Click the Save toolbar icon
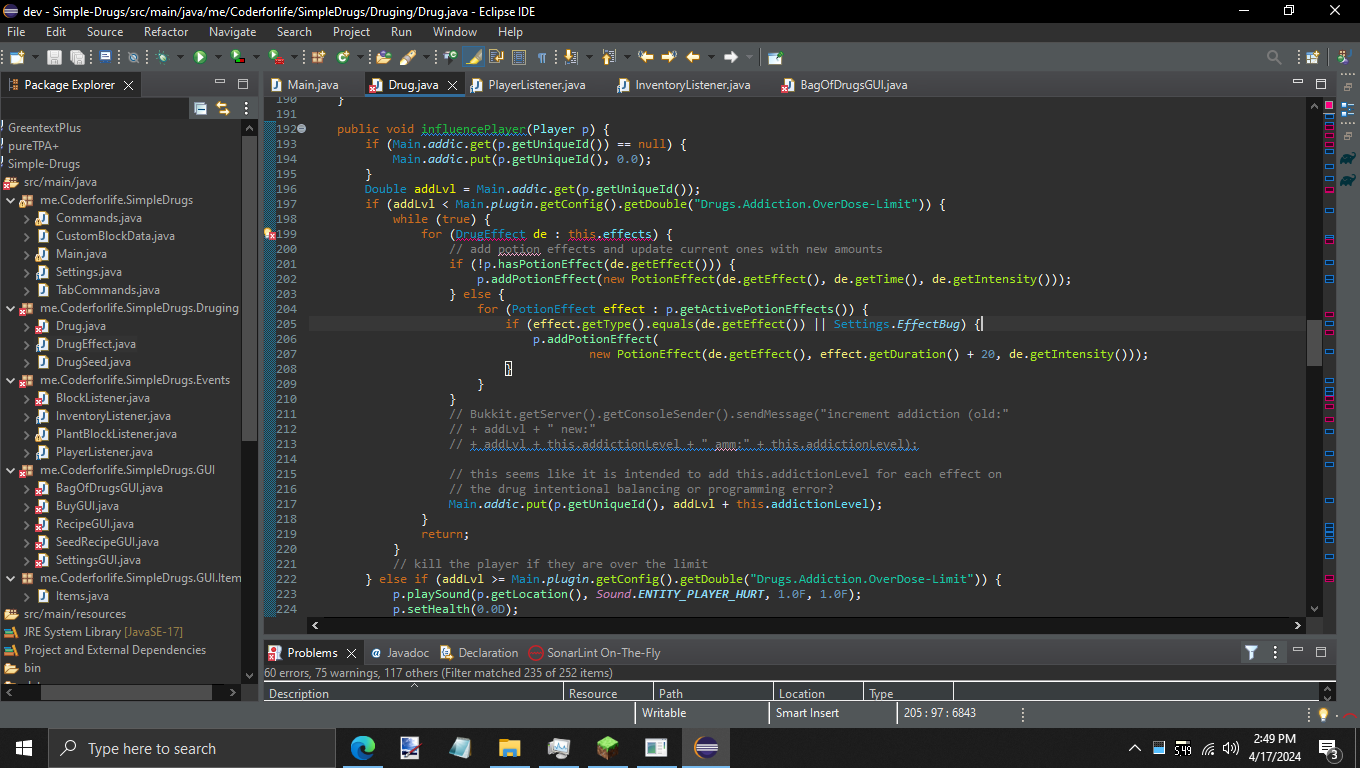This screenshot has width=1360, height=768. click(x=54, y=58)
